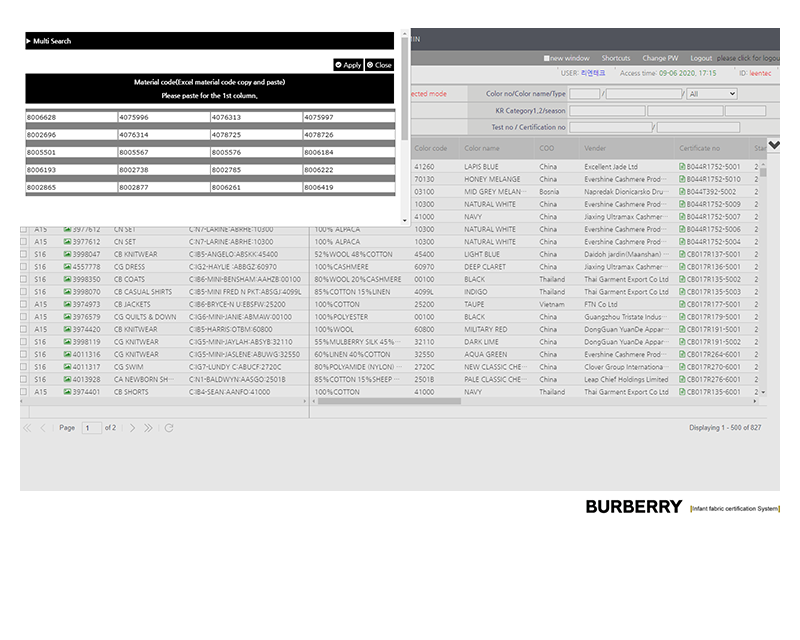Click the image icon beside material 3998047
Viewport: 800px width, 640px height.
click(x=67, y=254)
